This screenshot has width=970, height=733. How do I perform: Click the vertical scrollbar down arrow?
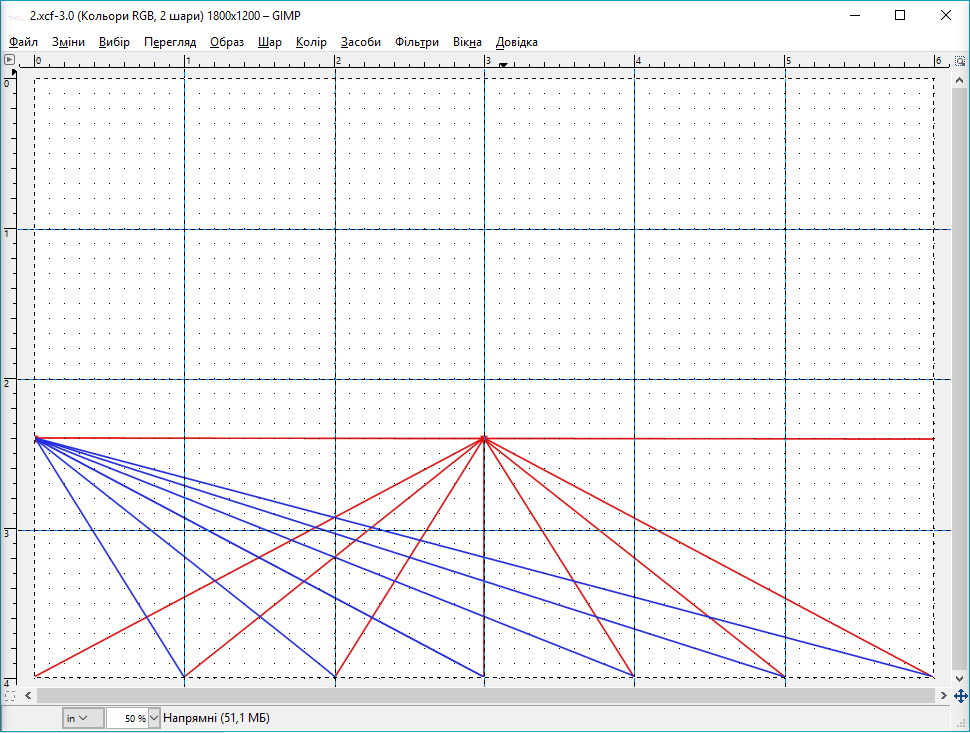959,679
